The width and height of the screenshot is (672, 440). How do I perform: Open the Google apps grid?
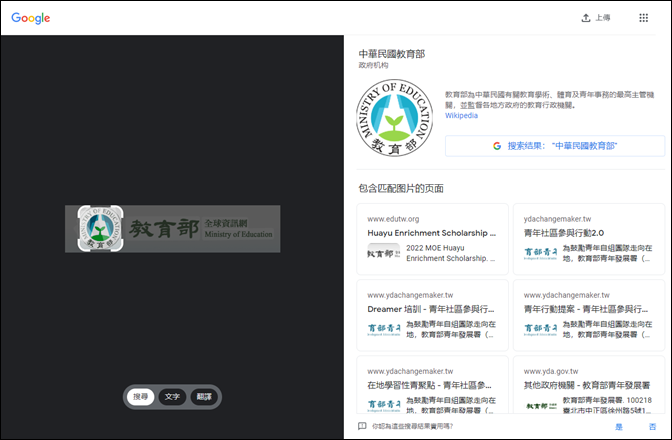click(643, 18)
